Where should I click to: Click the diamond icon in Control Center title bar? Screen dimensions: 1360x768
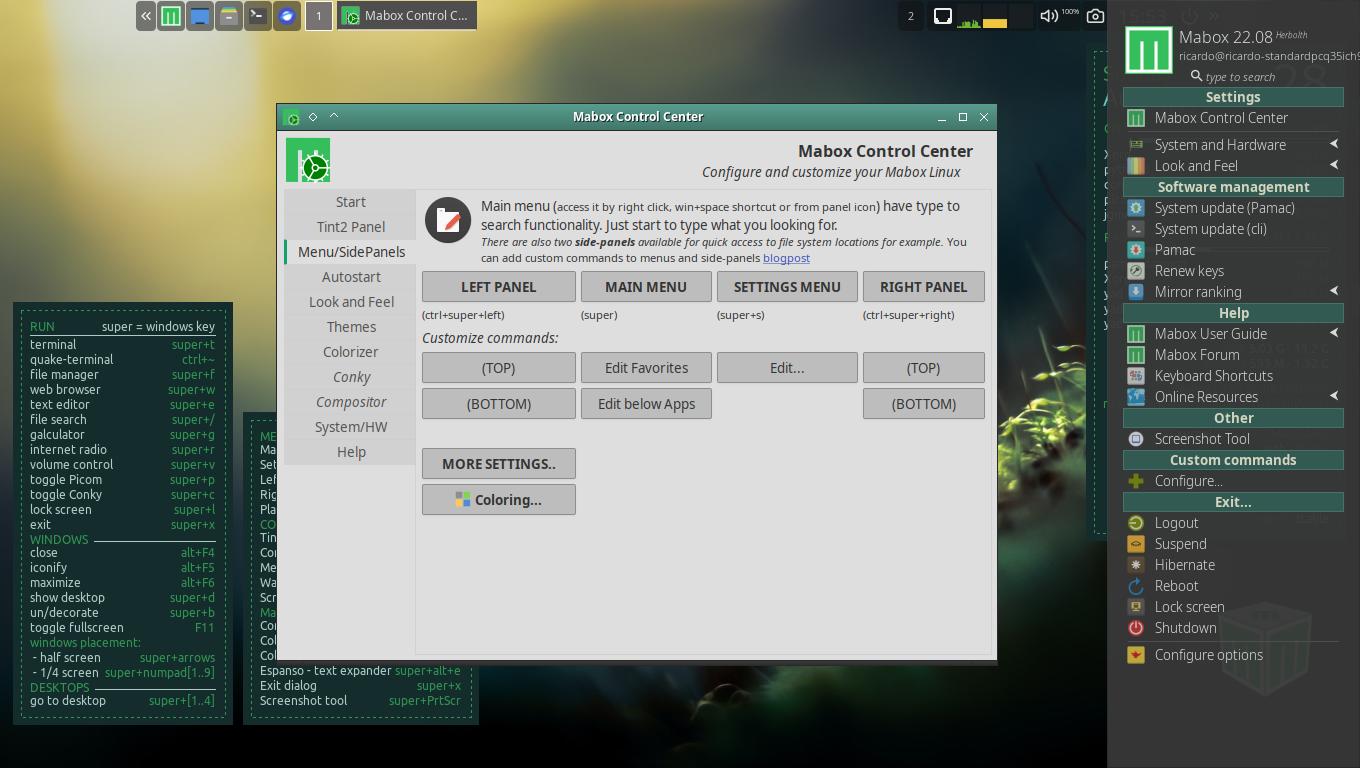tap(313, 117)
